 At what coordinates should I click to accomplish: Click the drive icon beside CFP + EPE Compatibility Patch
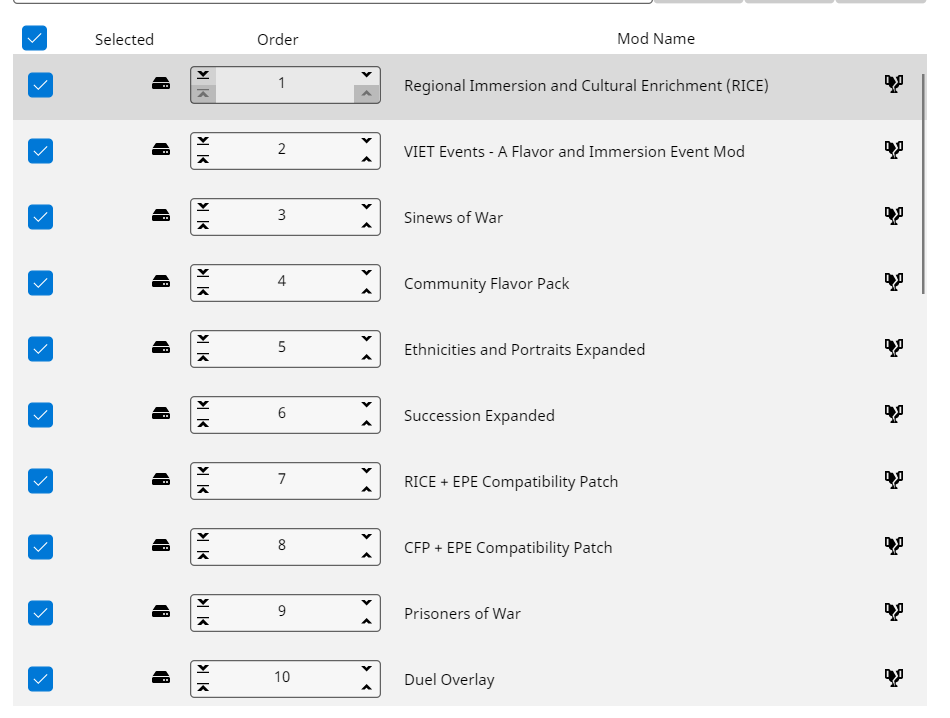(161, 546)
